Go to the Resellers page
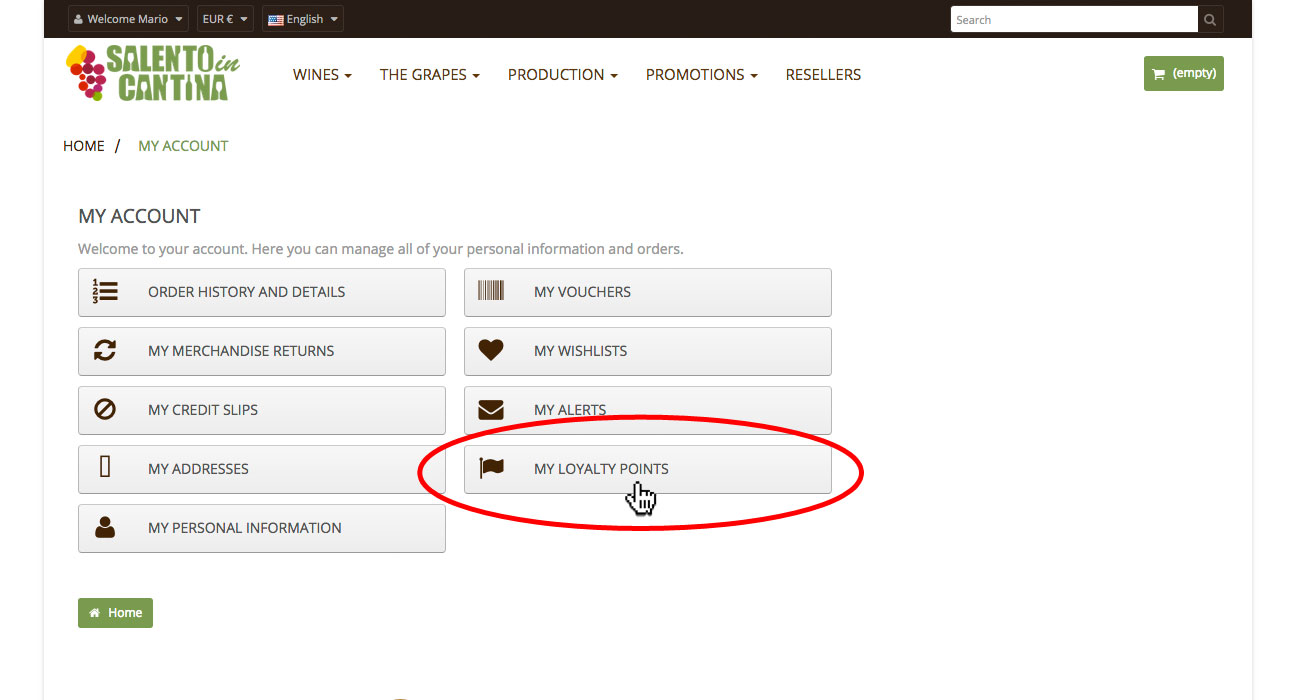Screen dimensions: 1300x700 click(823, 75)
